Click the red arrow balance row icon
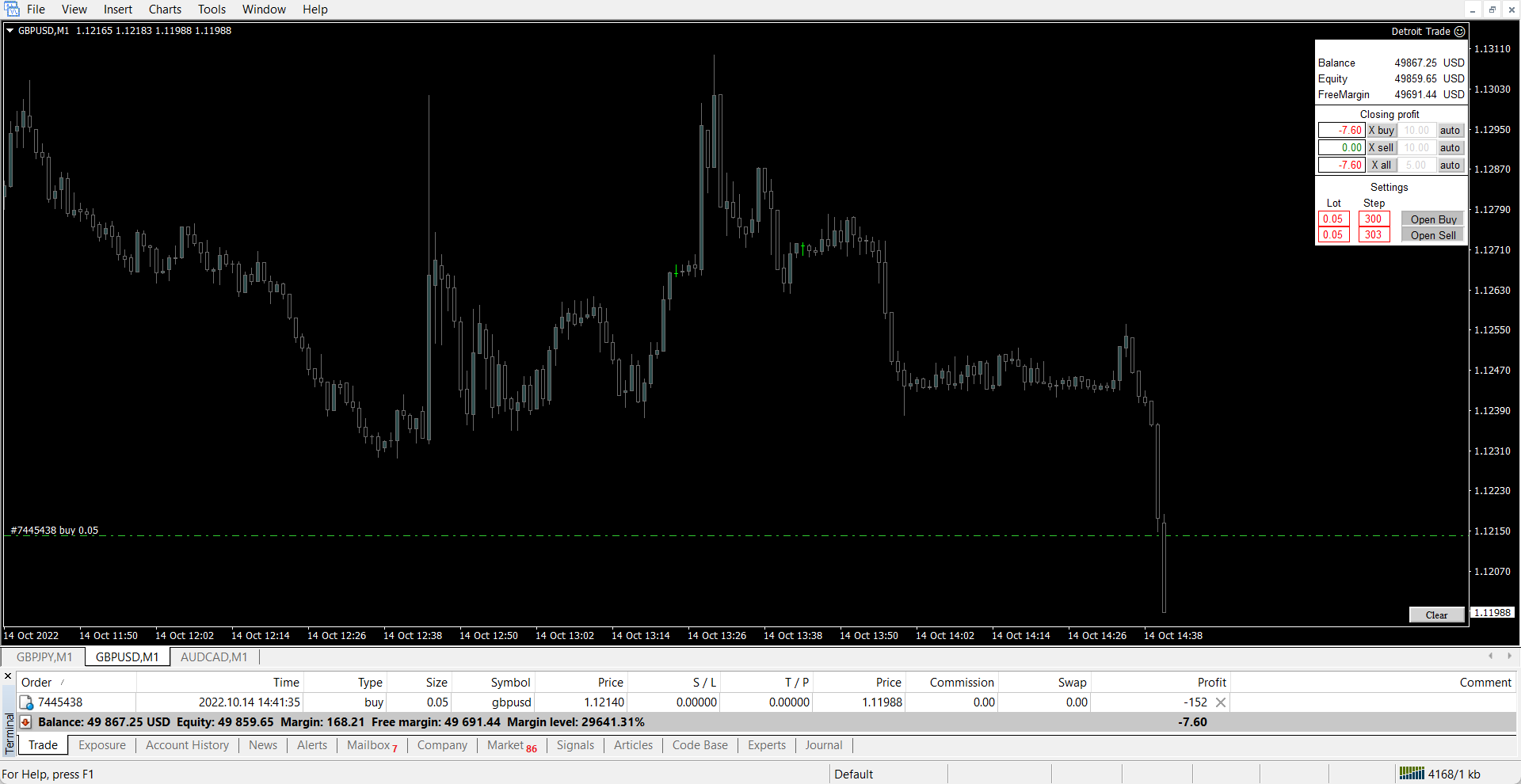Image resolution: width=1521 pixels, height=784 pixels. coord(25,722)
